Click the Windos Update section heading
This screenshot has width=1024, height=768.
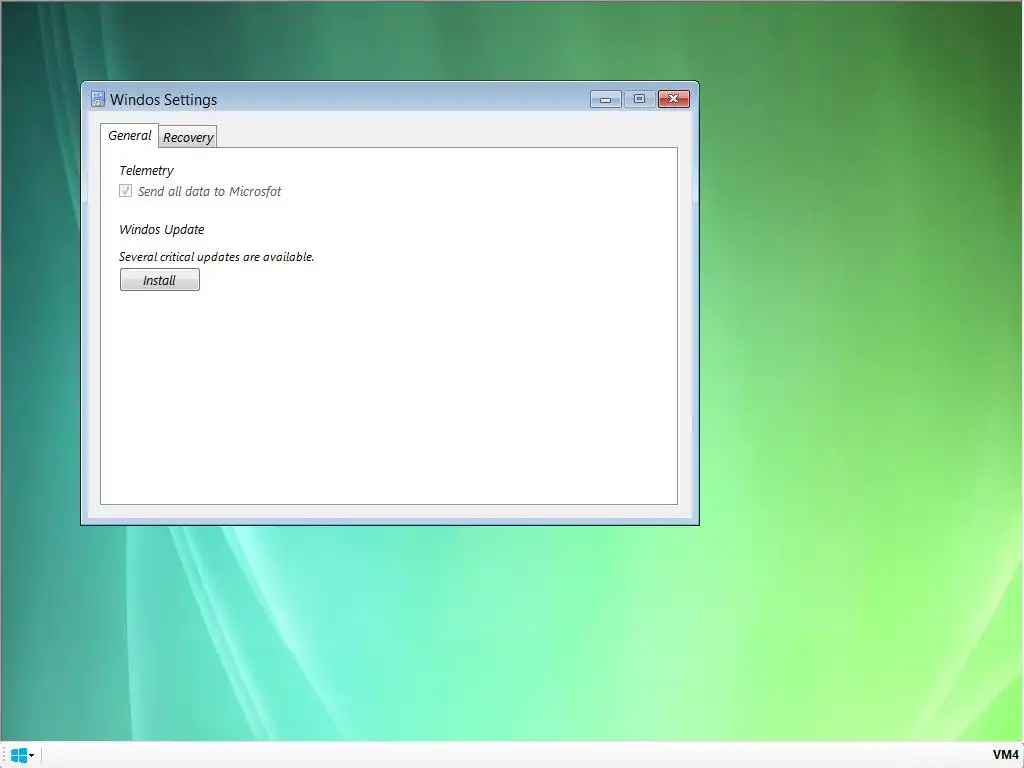tap(161, 229)
